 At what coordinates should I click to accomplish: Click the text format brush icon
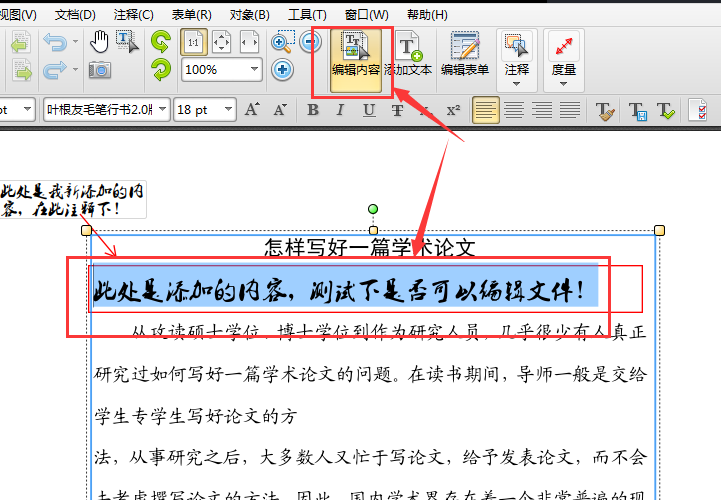point(605,111)
